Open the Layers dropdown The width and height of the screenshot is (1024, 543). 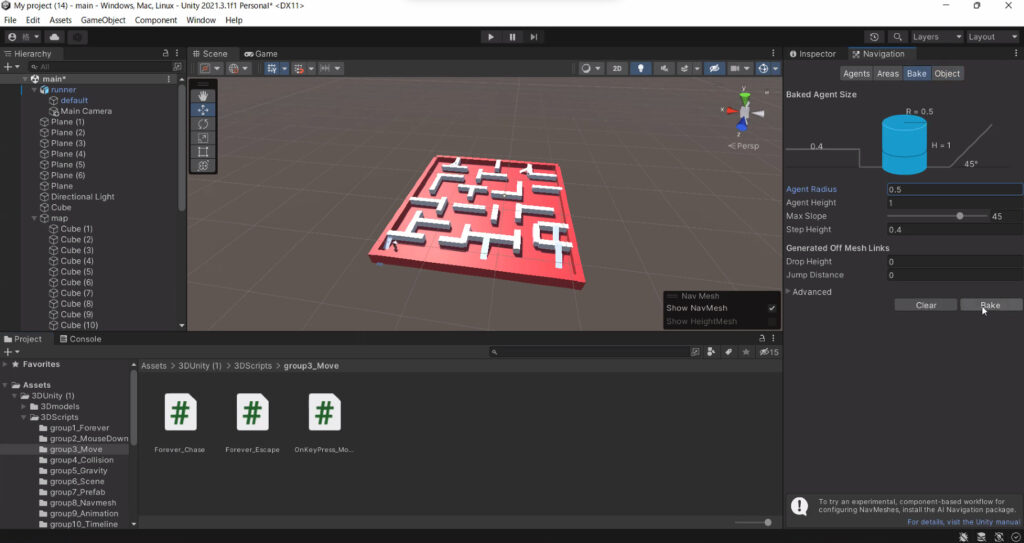tap(934, 37)
